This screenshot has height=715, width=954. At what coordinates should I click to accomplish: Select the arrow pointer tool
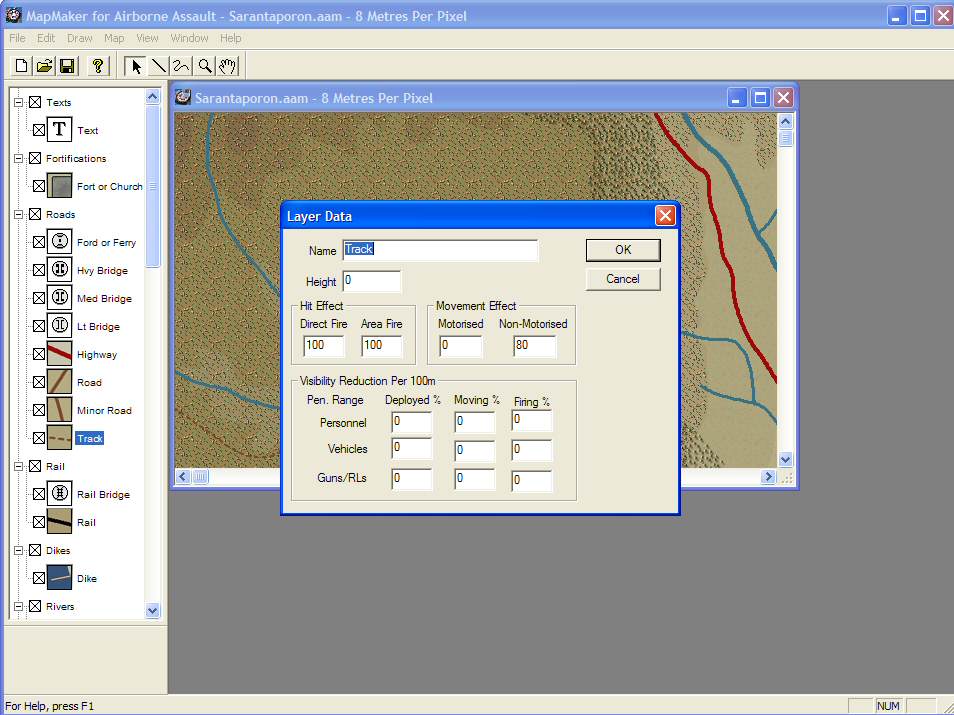(x=136, y=66)
